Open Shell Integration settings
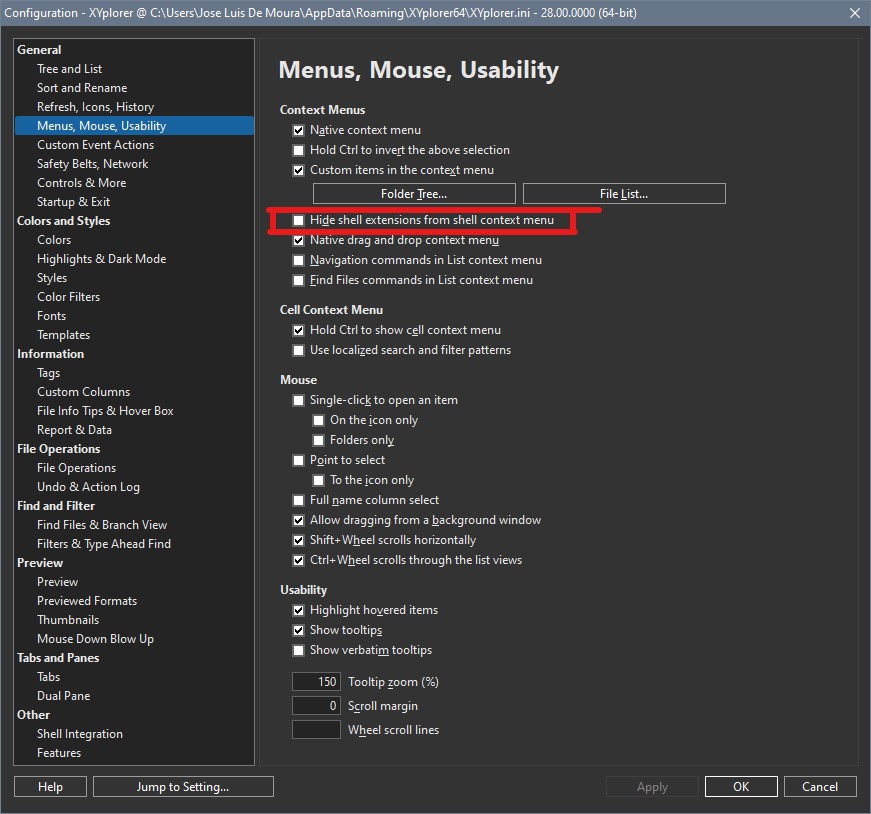Viewport: 871px width, 814px height. click(80, 734)
